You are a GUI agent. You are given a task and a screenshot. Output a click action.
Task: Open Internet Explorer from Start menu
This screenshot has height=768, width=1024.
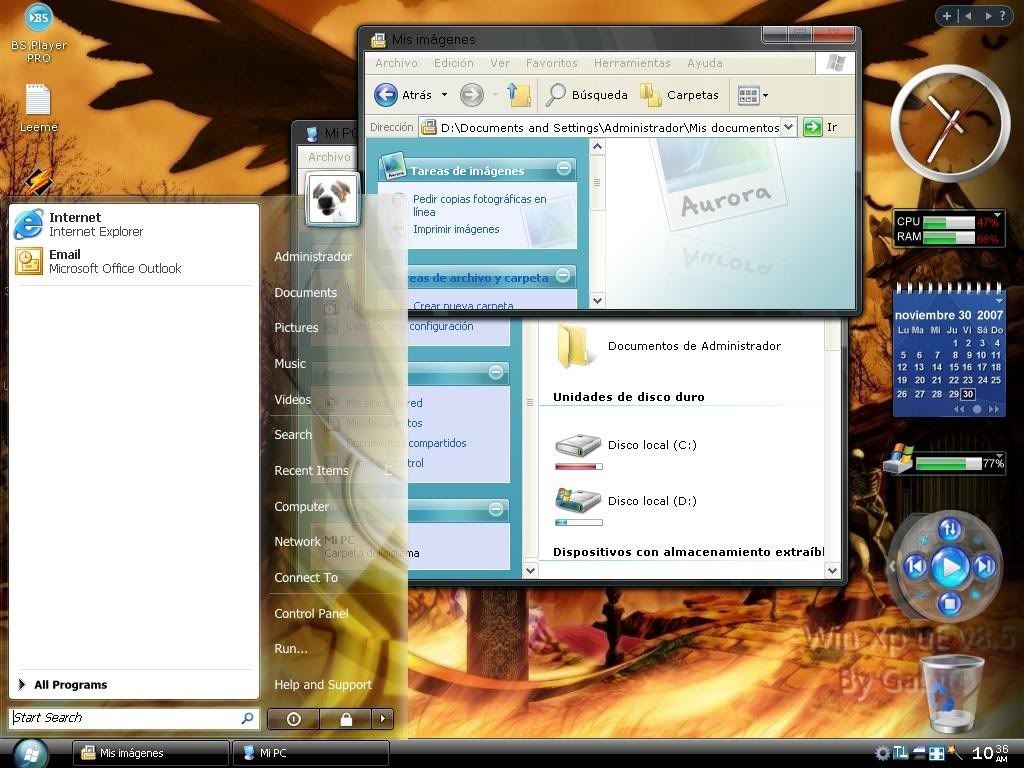134,224
